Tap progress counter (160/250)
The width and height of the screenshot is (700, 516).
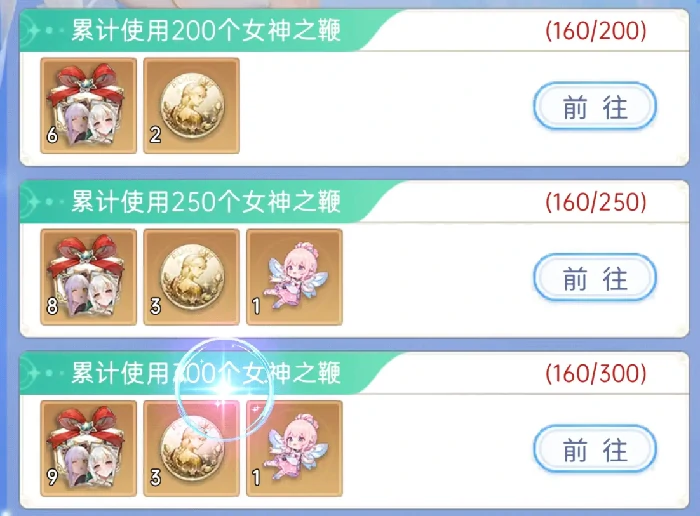[x=596, y=202]
